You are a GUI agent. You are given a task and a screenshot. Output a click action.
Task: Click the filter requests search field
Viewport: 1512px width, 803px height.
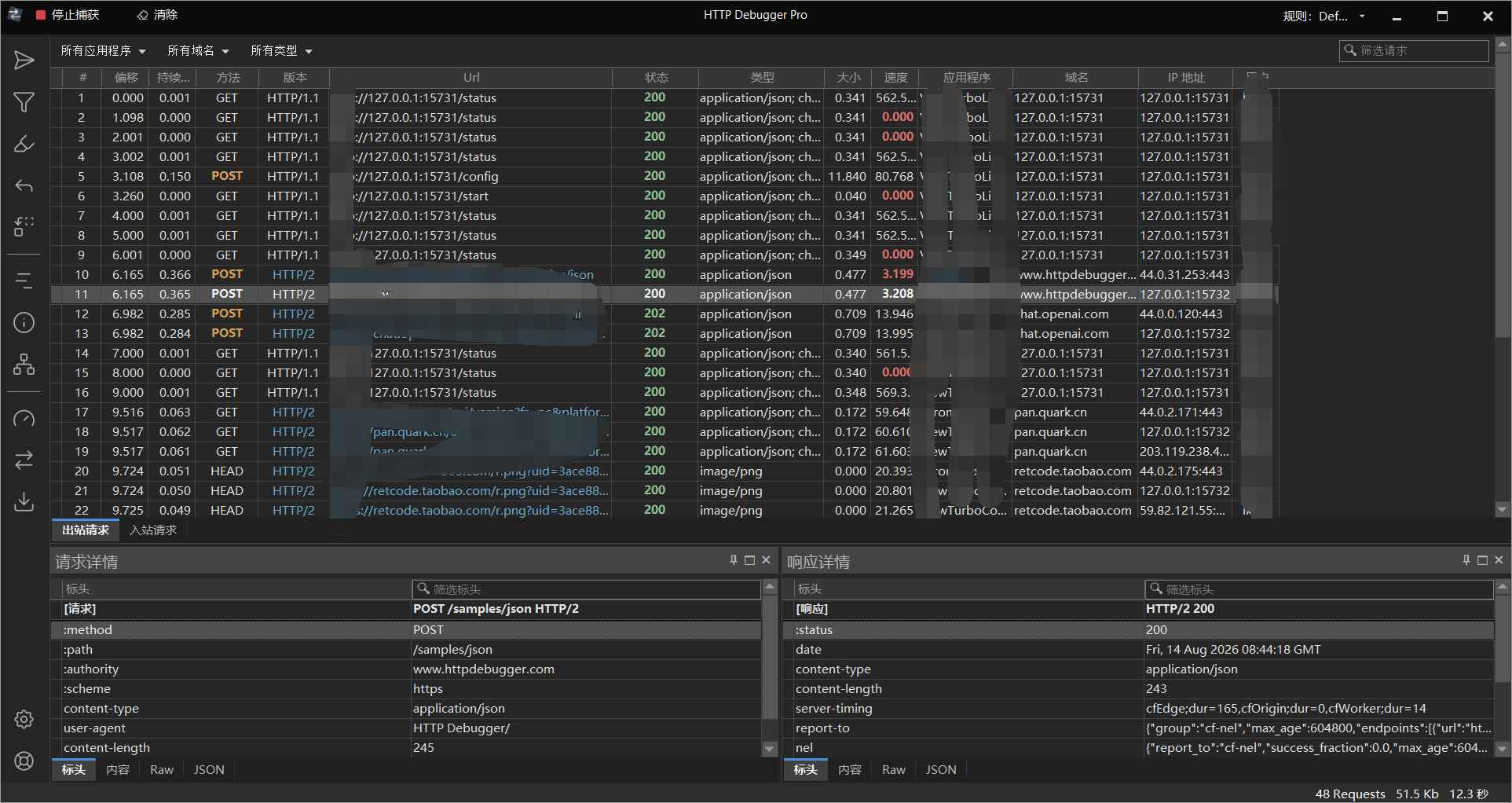[x=1414, y=50]
